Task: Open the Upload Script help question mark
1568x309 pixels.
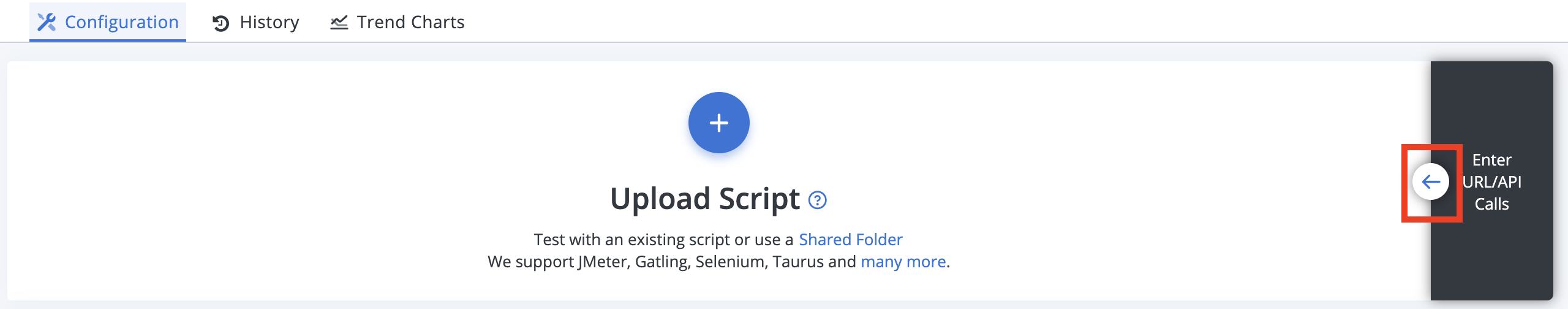Action: [x=818, y=200]
